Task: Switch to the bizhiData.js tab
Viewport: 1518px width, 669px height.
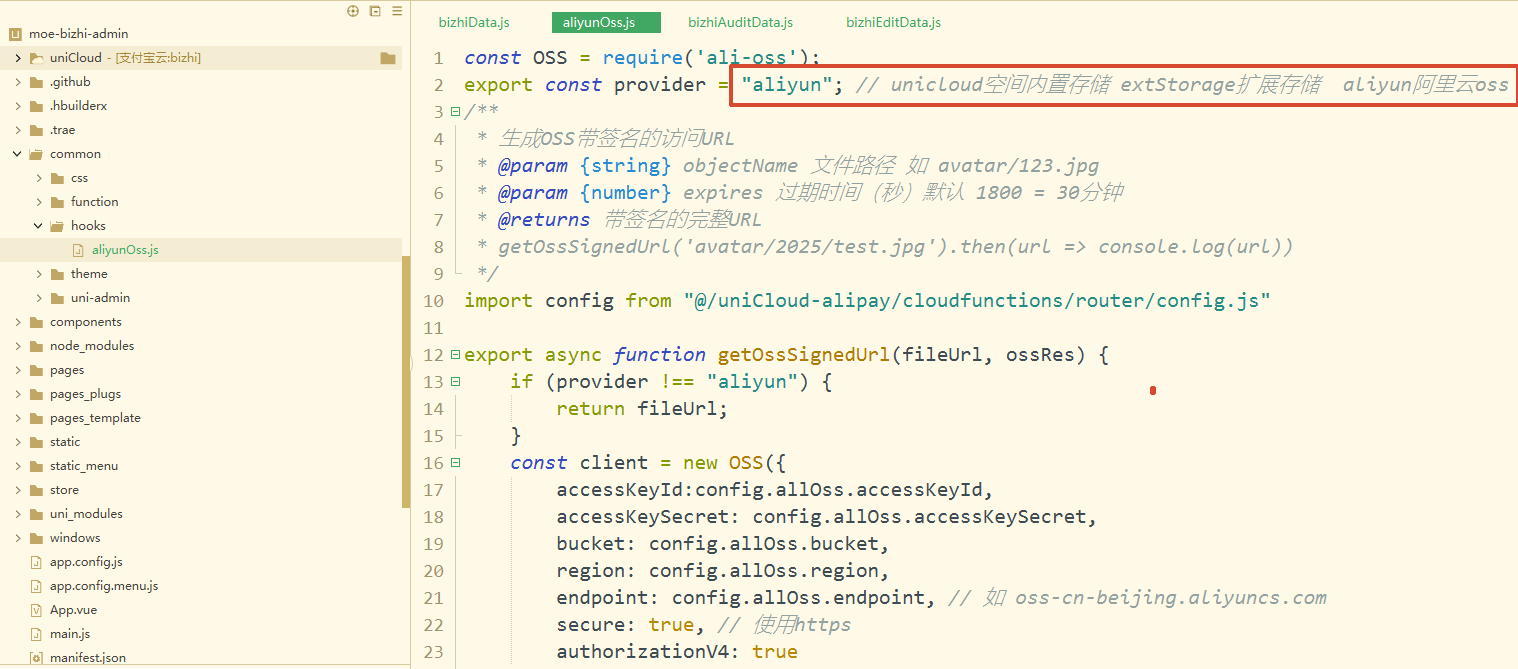Action: pyautogui.click(x=474, y=22)
